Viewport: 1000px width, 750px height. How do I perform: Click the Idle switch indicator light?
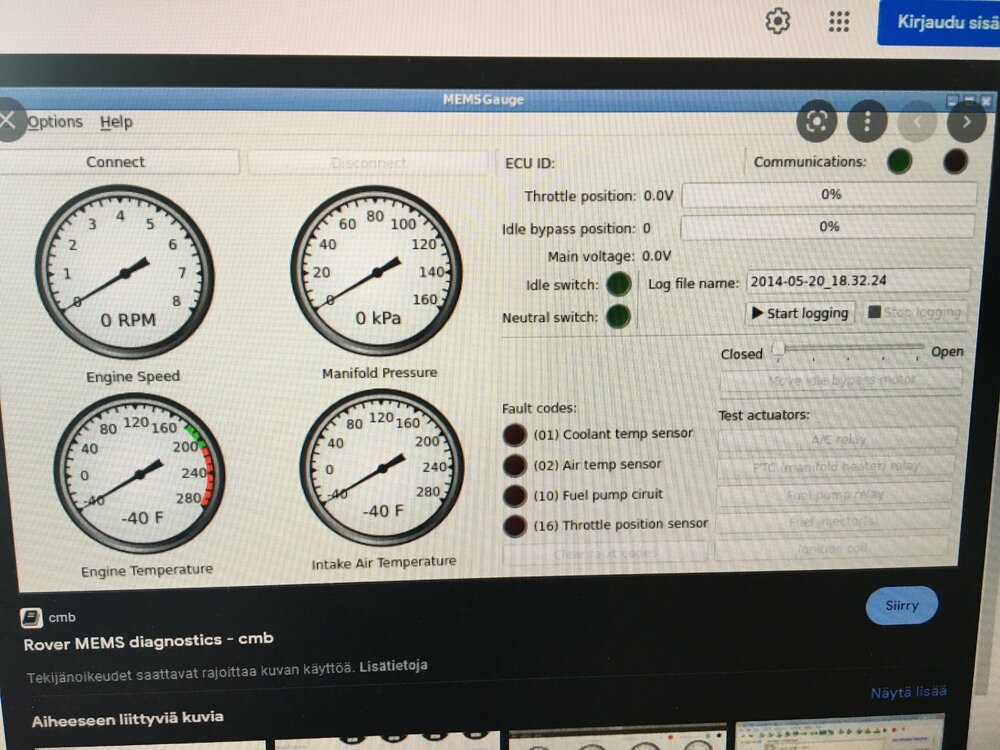pyautogui.click(x=618, y=284)
